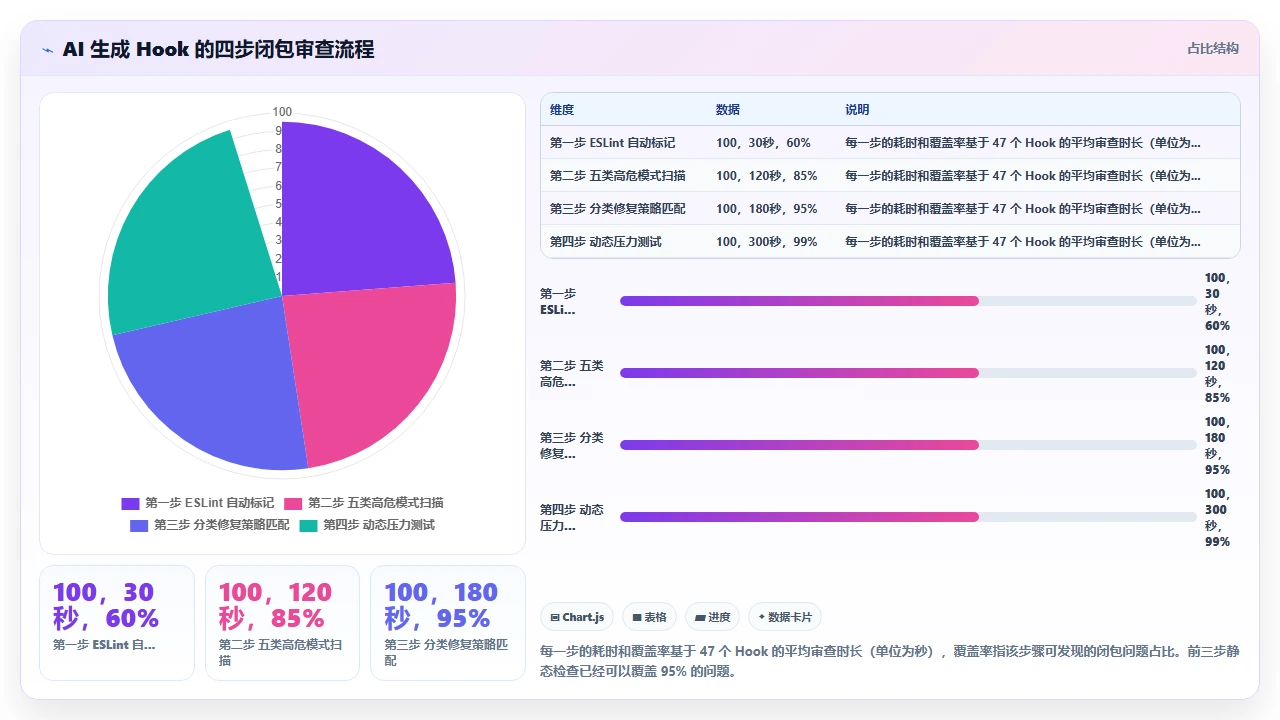
Task: Click the 数据 column header
Action: tap(728, 110)
